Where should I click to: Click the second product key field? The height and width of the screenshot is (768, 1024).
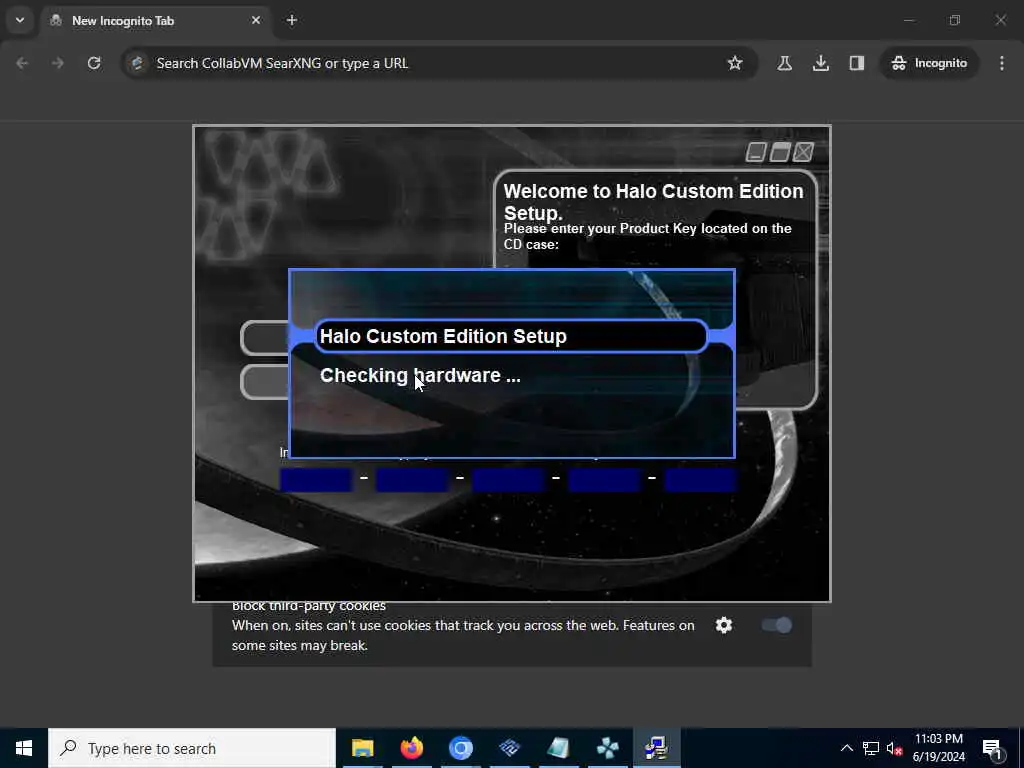(412, 480)
